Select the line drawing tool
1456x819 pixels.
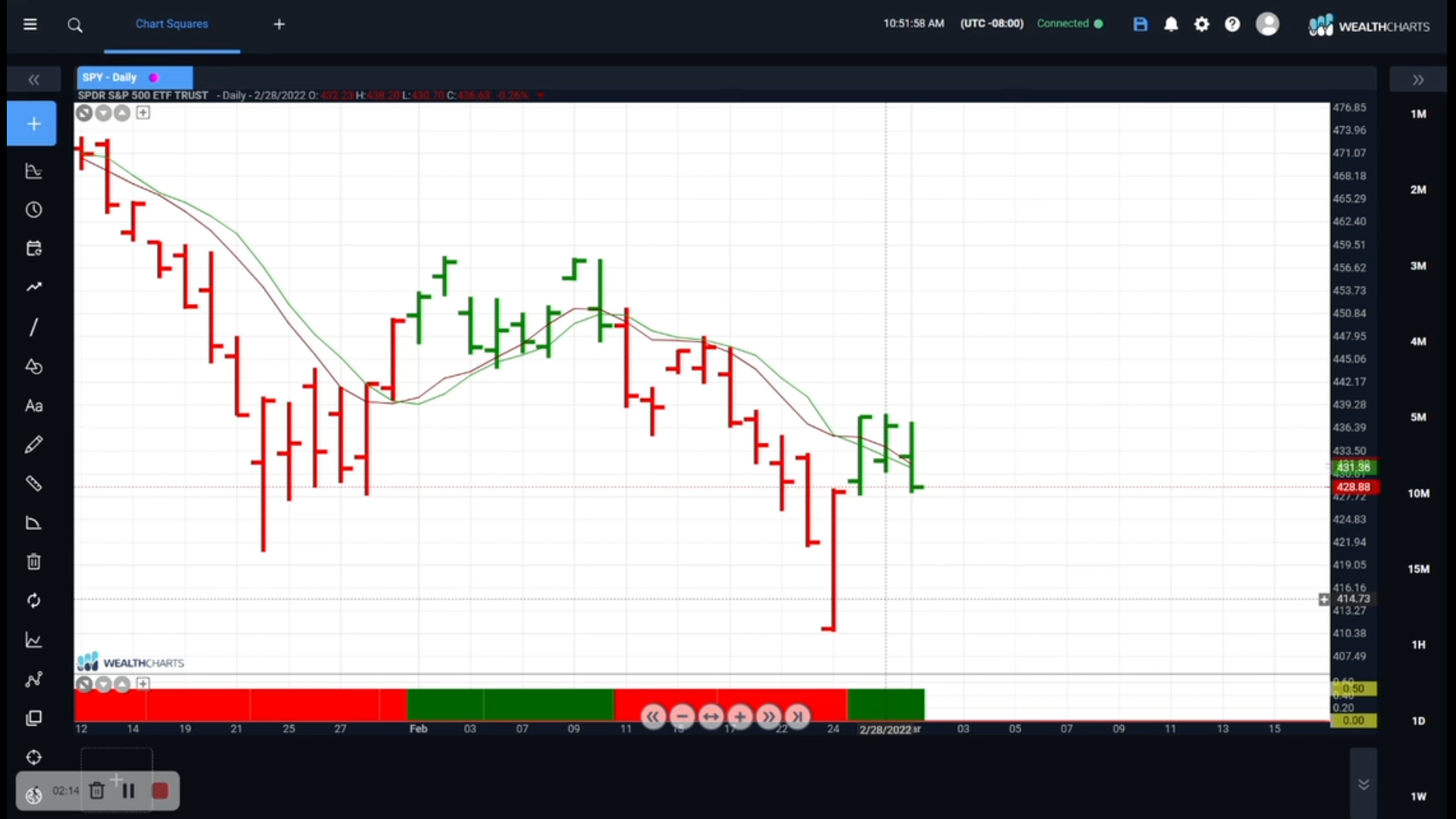pyautogui.click(x=33, y=327)
